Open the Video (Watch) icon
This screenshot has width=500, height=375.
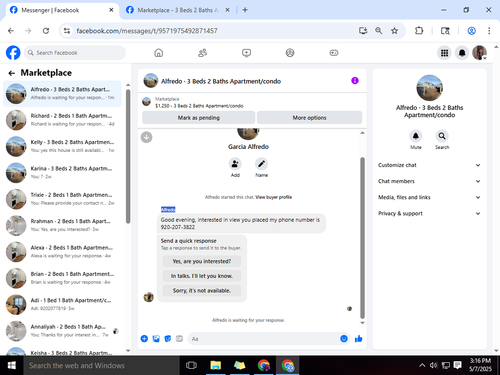click(x=246, y=53)
